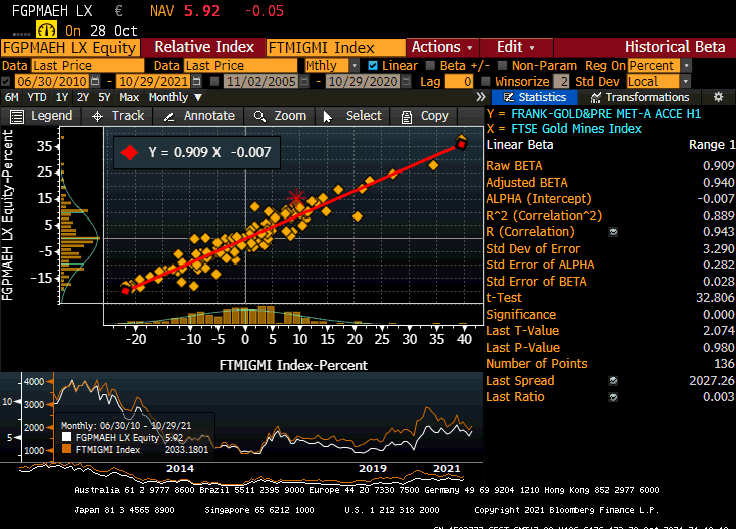
Task: Click chart icon next to R (Correlation)
Action: point(613,232)
